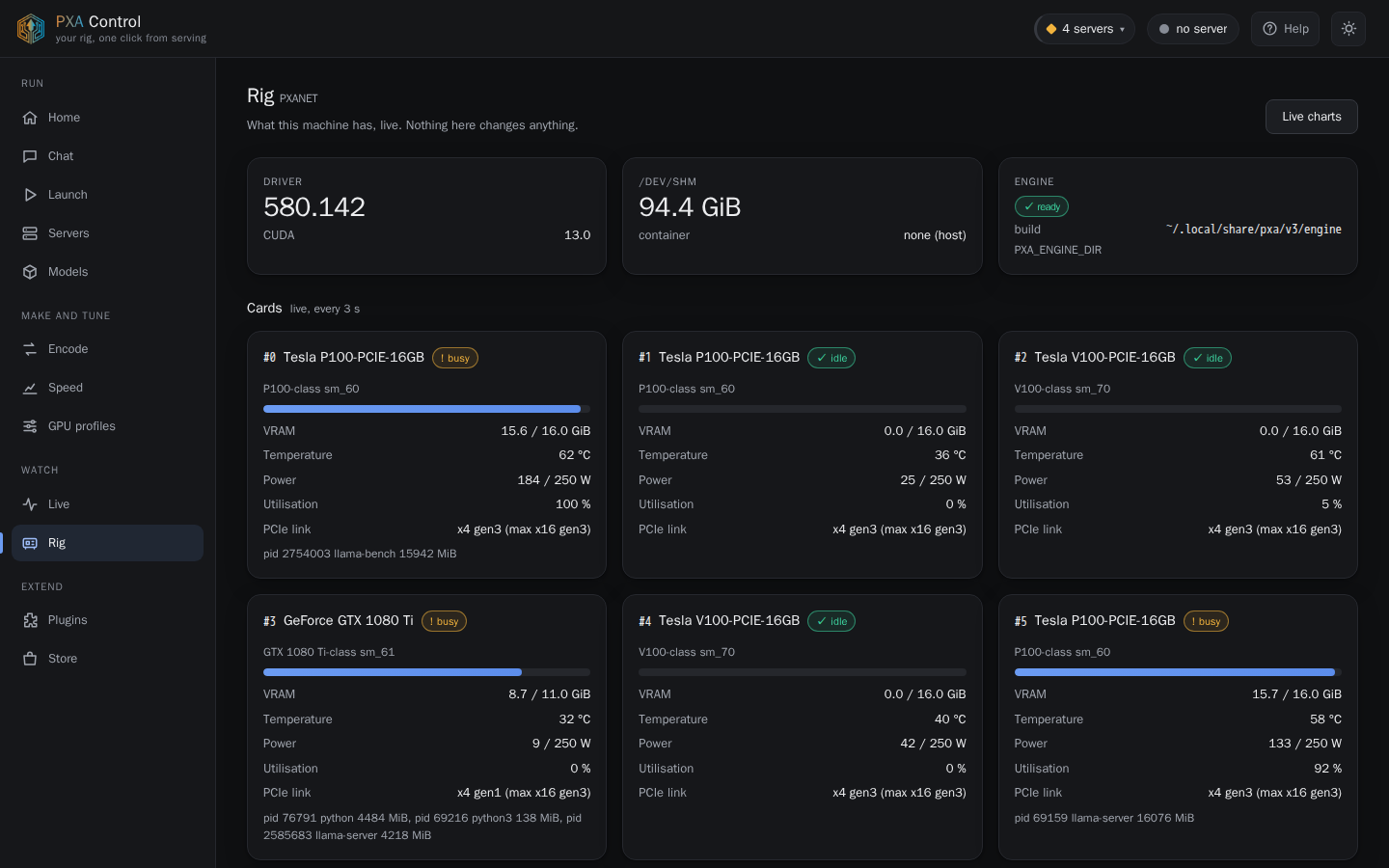Click the Speed chart icon
Viewport: 1389px width, 868px height.
point(30,388)
